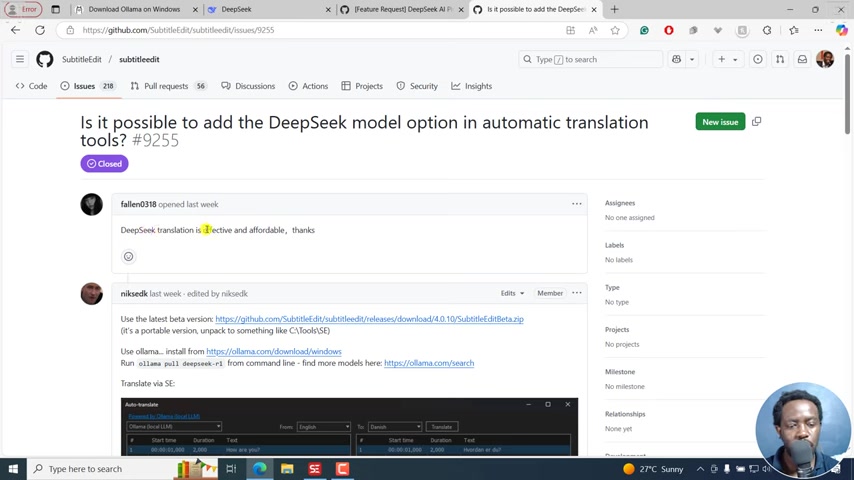
Task: Open the subtitleedit repository link
Action: (x=139, y=59)
